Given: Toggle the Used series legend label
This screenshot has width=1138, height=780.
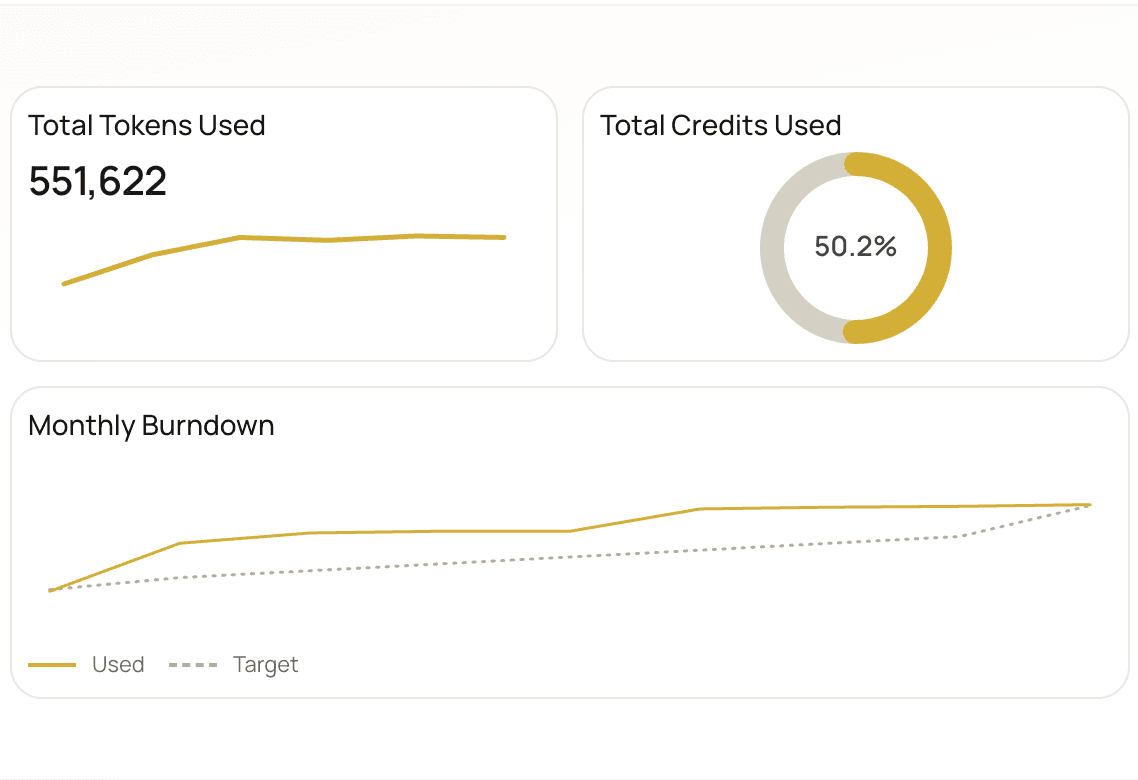Looking at the screenshot, I should pyautogui.click(x=118, y=665).
